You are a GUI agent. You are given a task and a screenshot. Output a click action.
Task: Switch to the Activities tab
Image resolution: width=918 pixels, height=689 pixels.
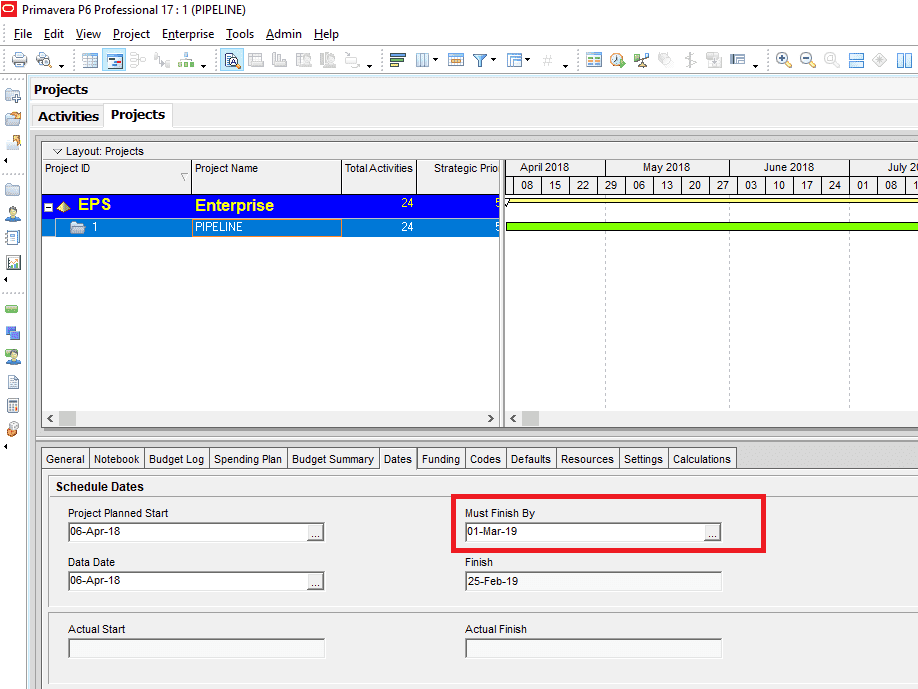[68, 116]
